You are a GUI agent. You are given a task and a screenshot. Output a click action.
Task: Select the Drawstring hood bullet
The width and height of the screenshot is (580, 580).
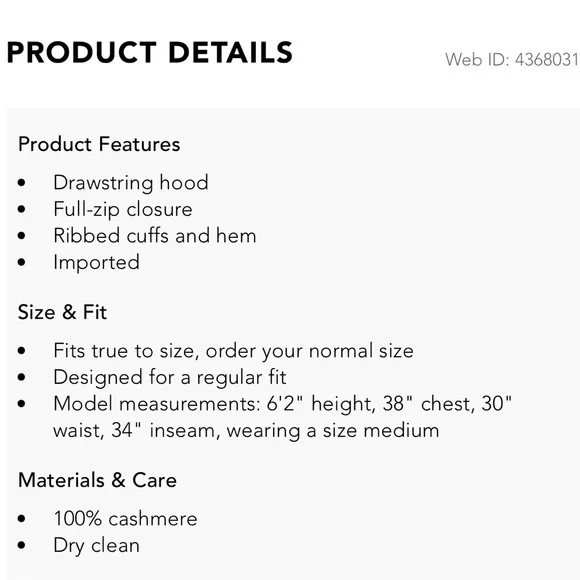131,183
